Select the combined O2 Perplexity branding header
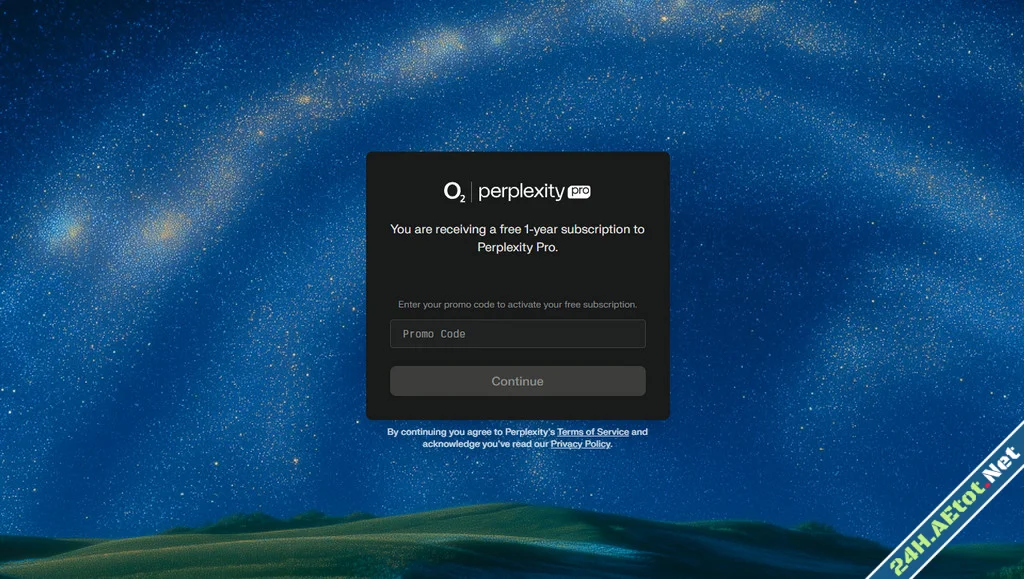Viewport: 1024px width, 579px height. (517, 190)
